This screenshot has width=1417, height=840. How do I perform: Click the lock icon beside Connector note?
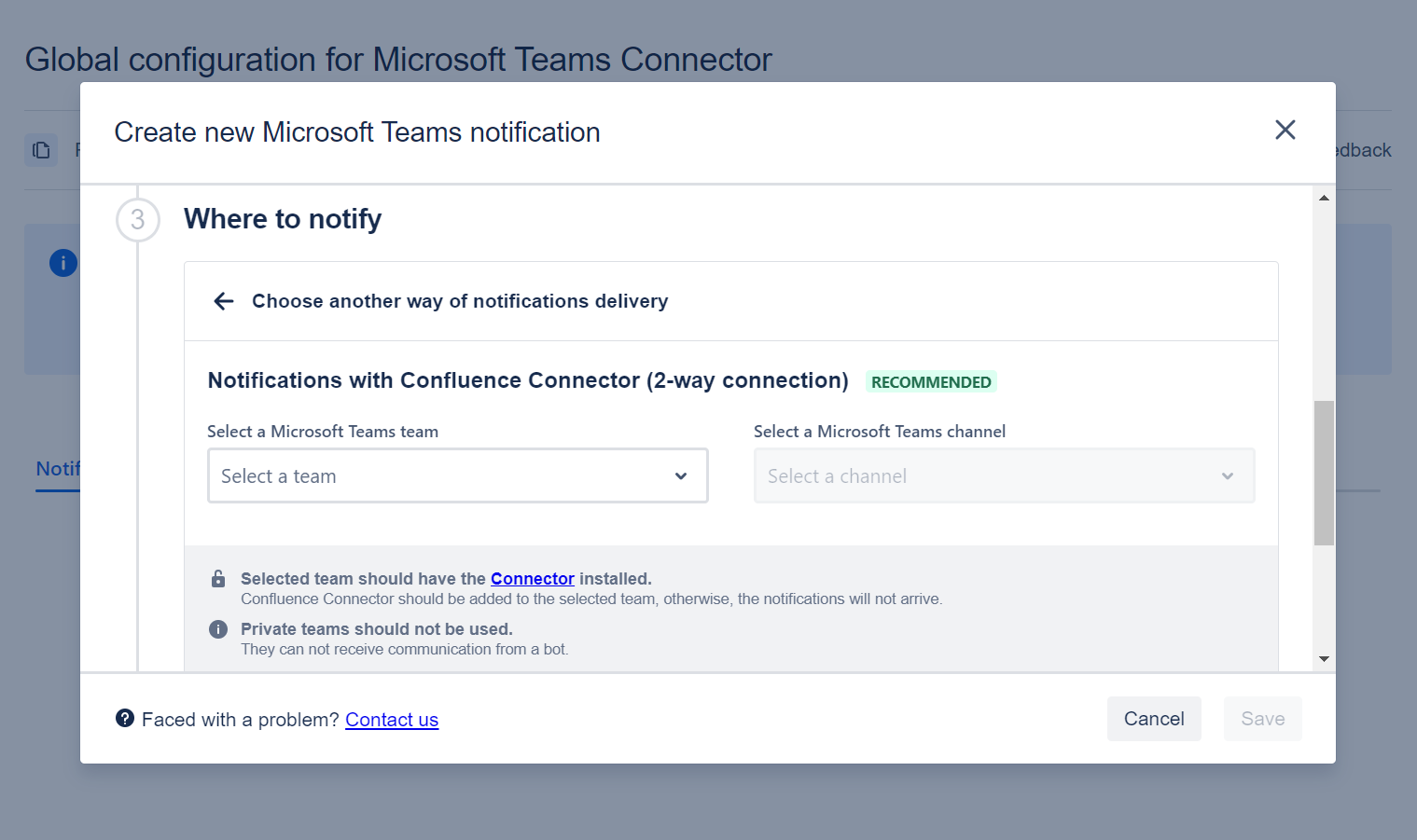pyautogui.click(x=218, y=579)
